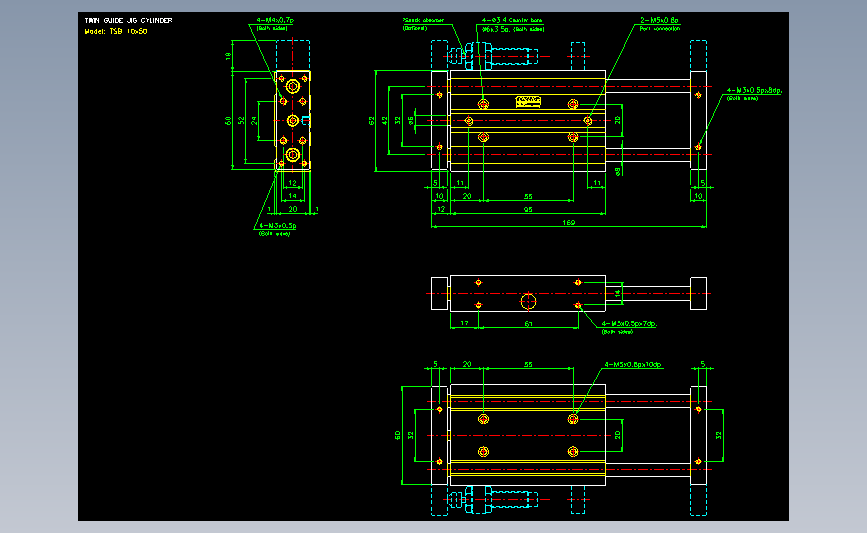Click the 'ø6' diameter dimension
867x533 pixels.
click(411, 120)
